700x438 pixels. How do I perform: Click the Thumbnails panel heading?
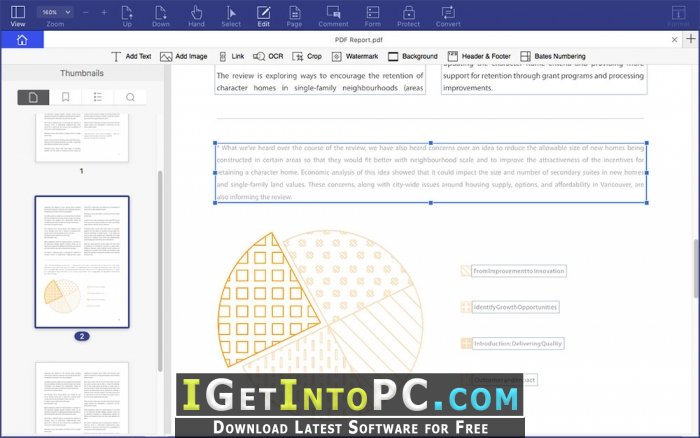[x=82, y=73]
